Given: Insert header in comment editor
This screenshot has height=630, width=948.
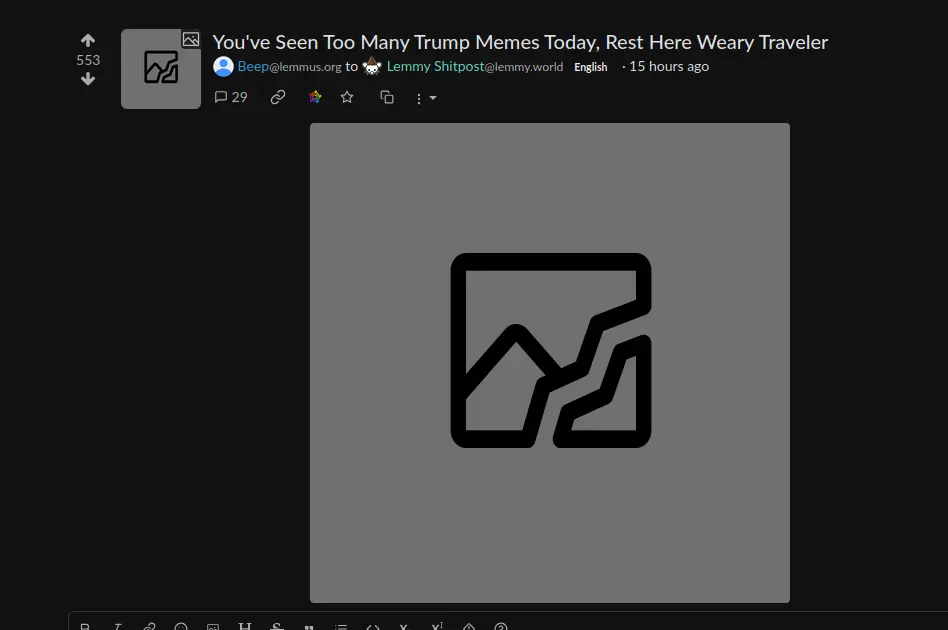Looking at the screenshot, I should click(245, 626).
